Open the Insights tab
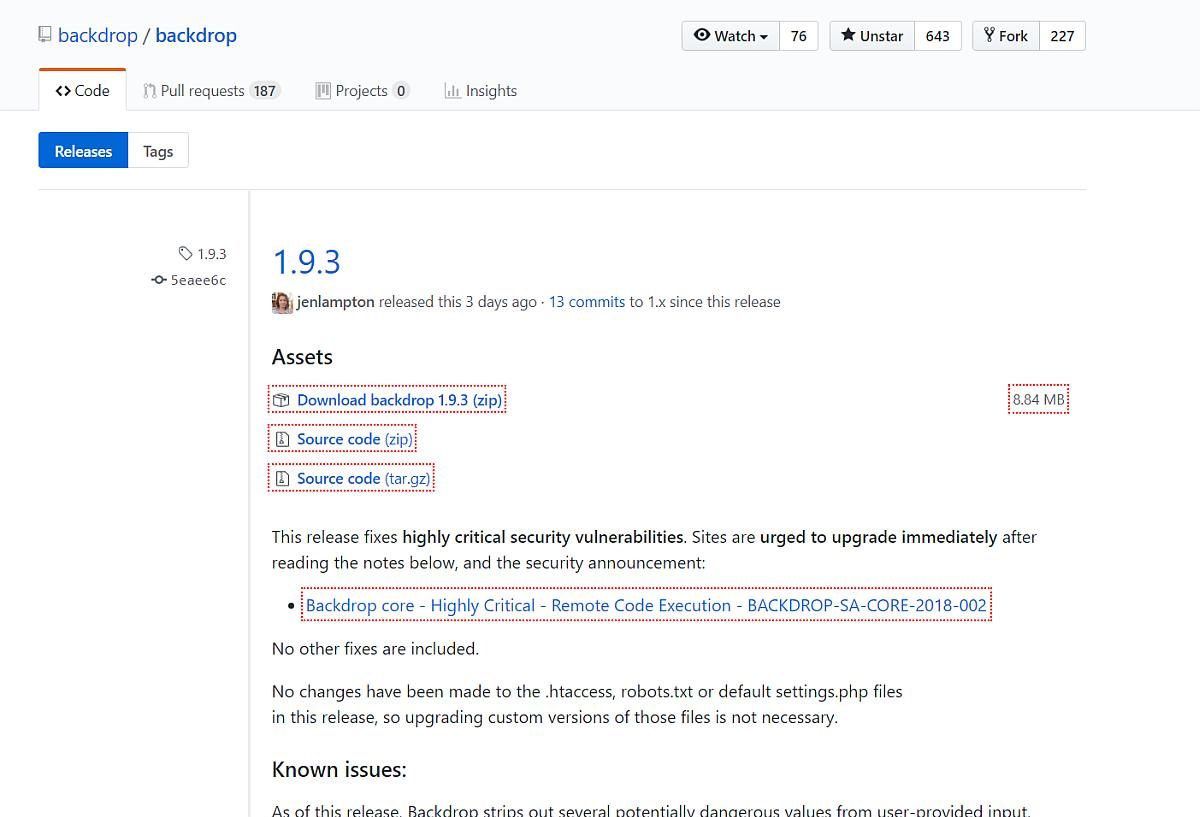This screenshot has height=817, width=1200. [481, 90]
